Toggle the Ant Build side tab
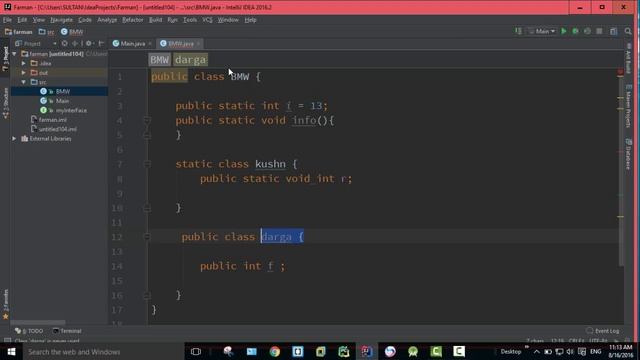The height and width of the screenshot is (360, 640). click(x=629, y=58)
